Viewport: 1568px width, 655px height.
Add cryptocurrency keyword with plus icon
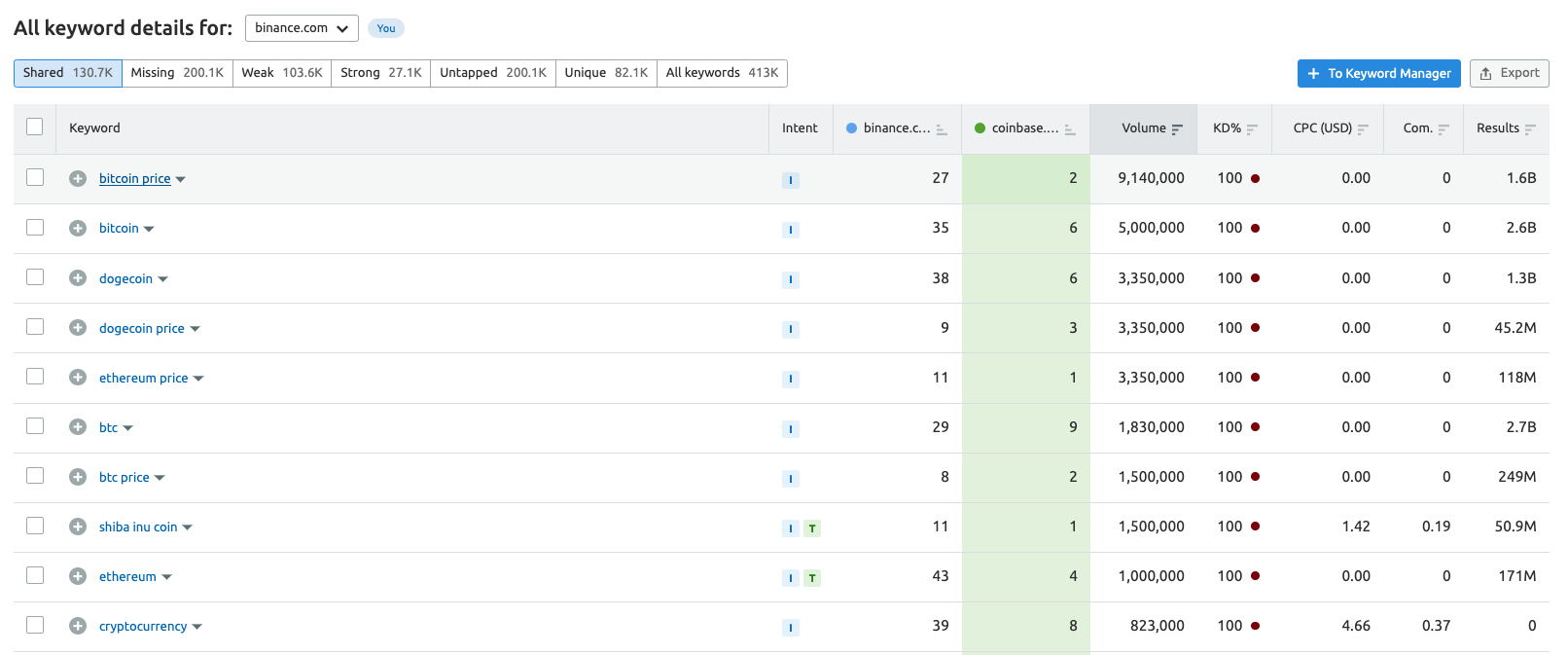click(x=78, y=626)
